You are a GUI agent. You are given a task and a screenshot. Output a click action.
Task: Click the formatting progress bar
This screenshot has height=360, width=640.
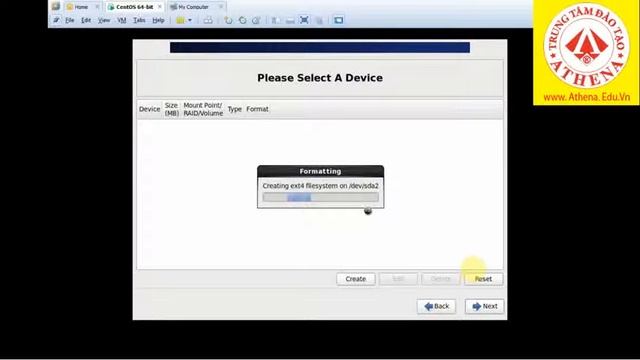[320, 198]
